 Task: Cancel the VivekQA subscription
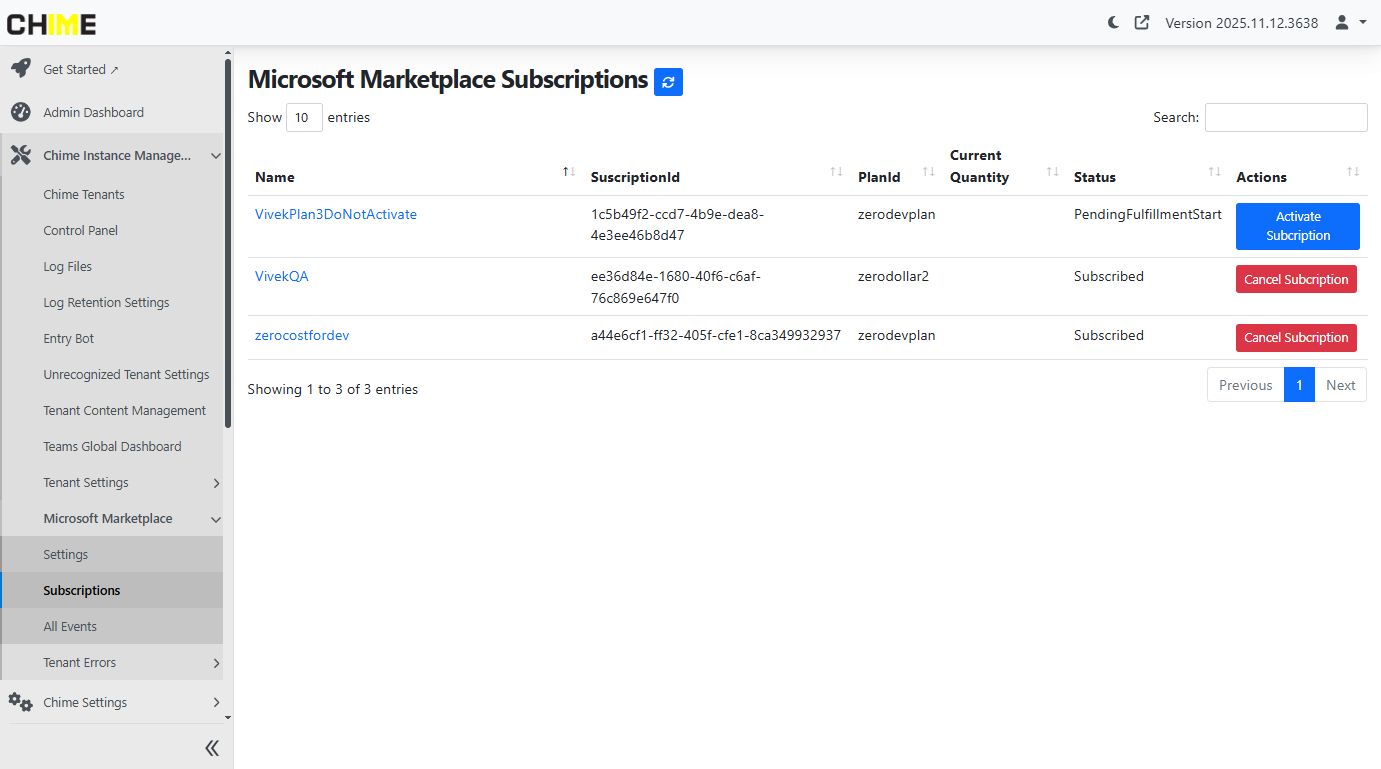[x=1295, y=279]
